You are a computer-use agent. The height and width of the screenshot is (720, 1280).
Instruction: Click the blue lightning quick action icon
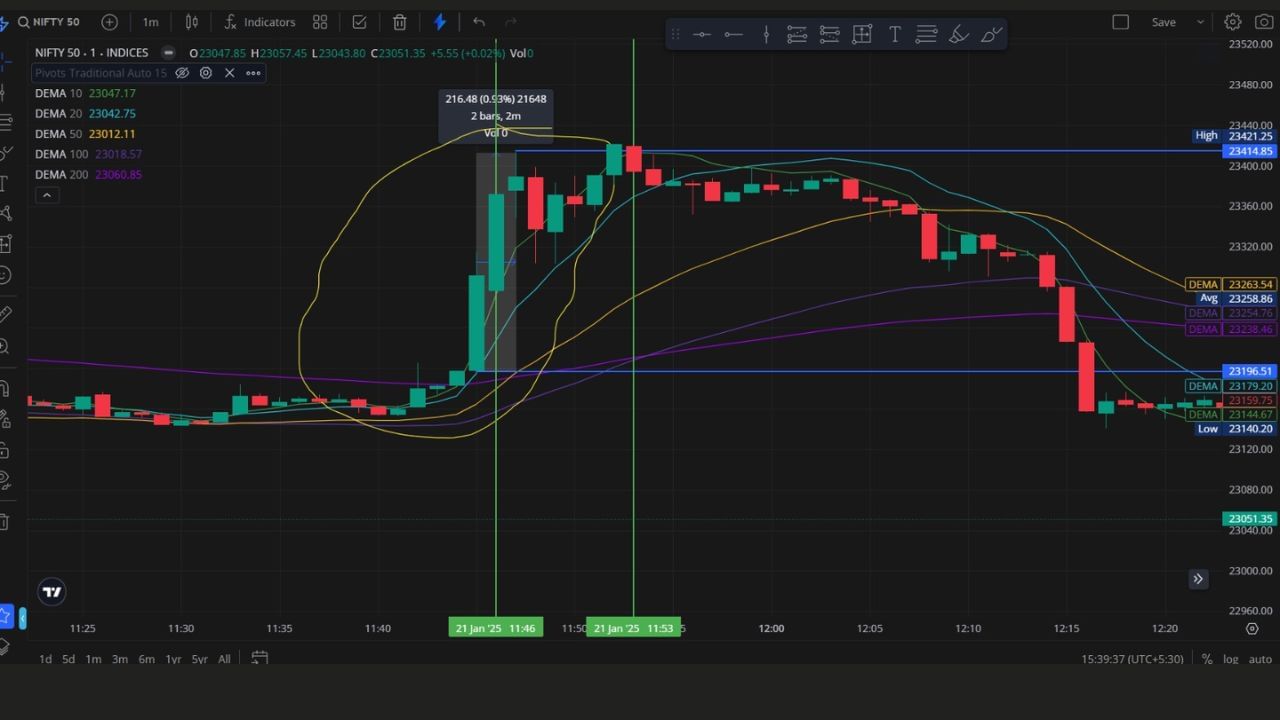(440, 22)
